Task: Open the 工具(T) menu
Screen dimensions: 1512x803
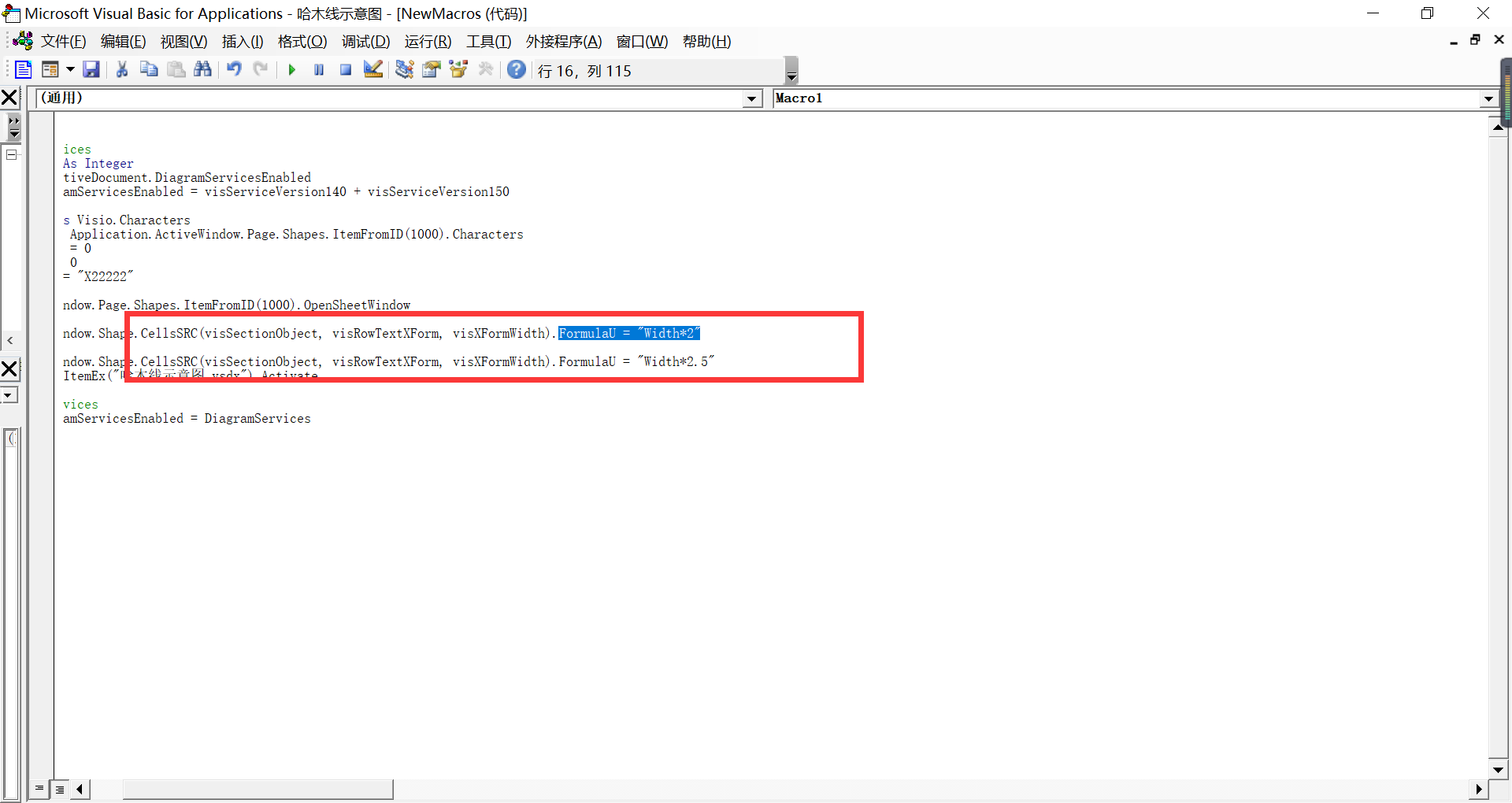Action: [489, 42]
